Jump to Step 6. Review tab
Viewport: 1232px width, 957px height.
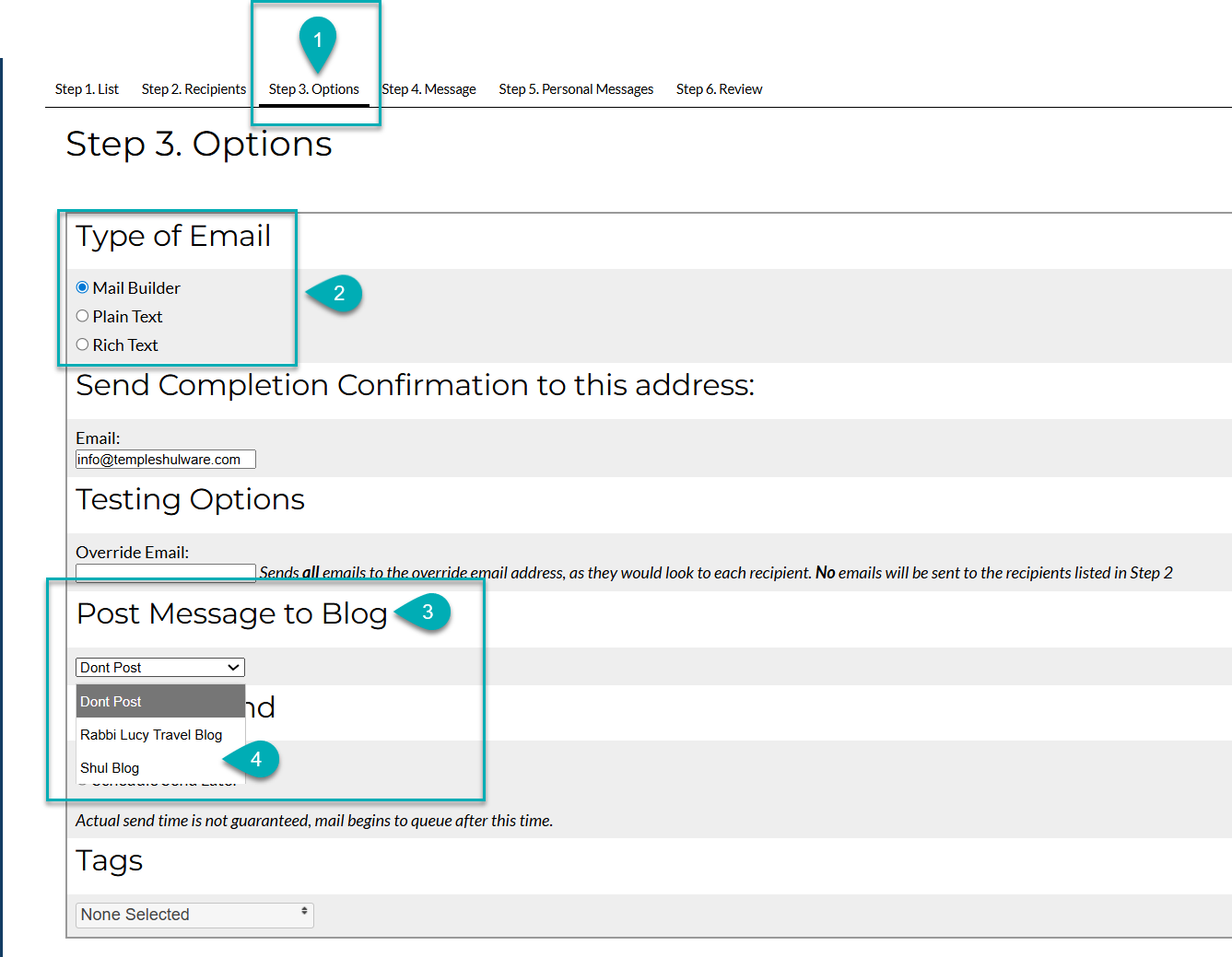point(719,89)
